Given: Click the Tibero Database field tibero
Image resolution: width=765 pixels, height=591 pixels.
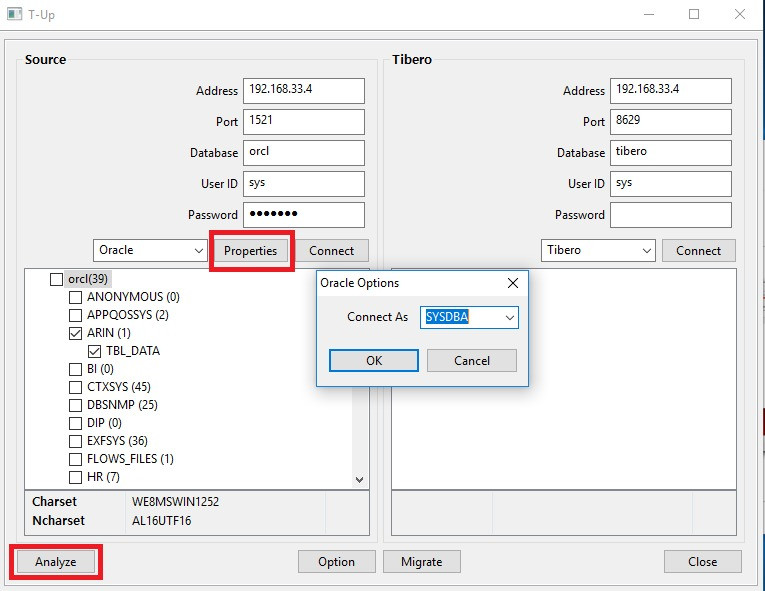Looking at the screenshot, I should coord(671,153).
